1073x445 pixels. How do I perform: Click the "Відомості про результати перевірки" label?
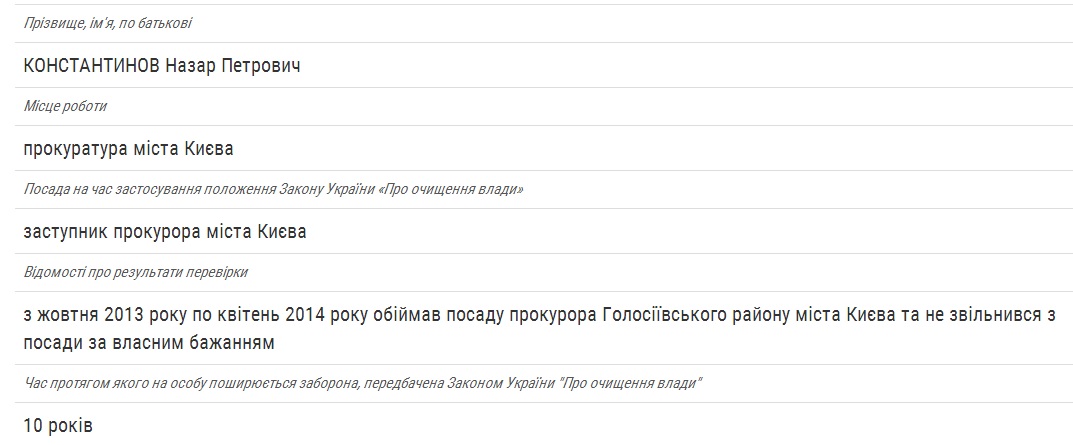pyautogui.click(x=135, y=272)
